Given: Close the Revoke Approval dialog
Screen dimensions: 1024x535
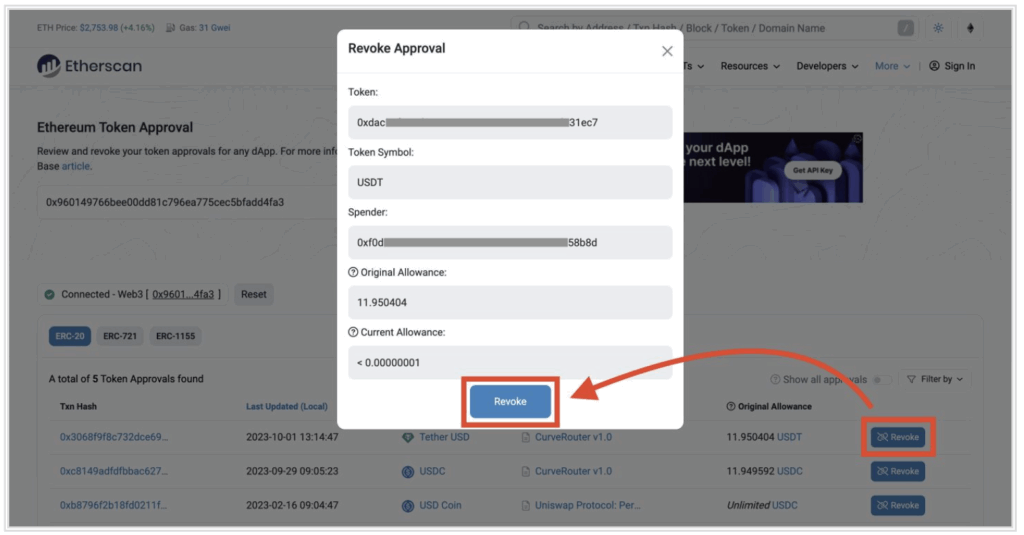Looking at the screenshot, I should coord(667,51).
